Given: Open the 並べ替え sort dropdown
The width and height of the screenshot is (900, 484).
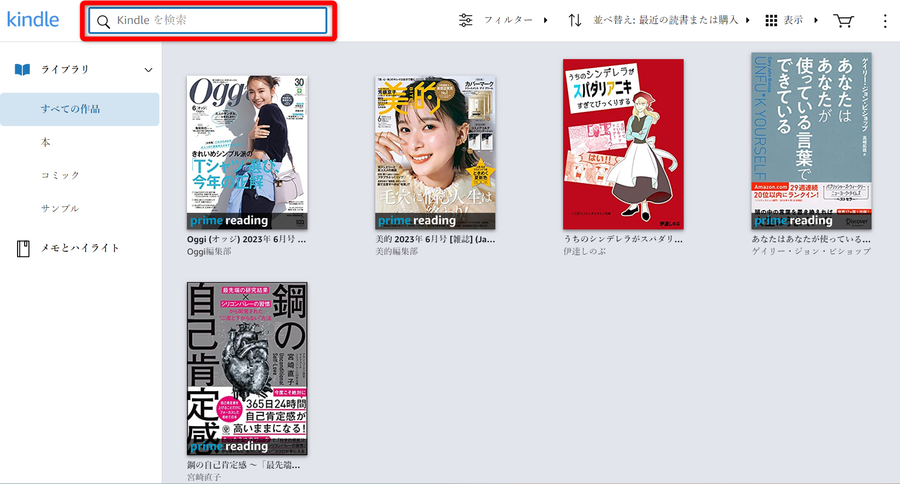Looking at the screenshot, I should point(672,20).
